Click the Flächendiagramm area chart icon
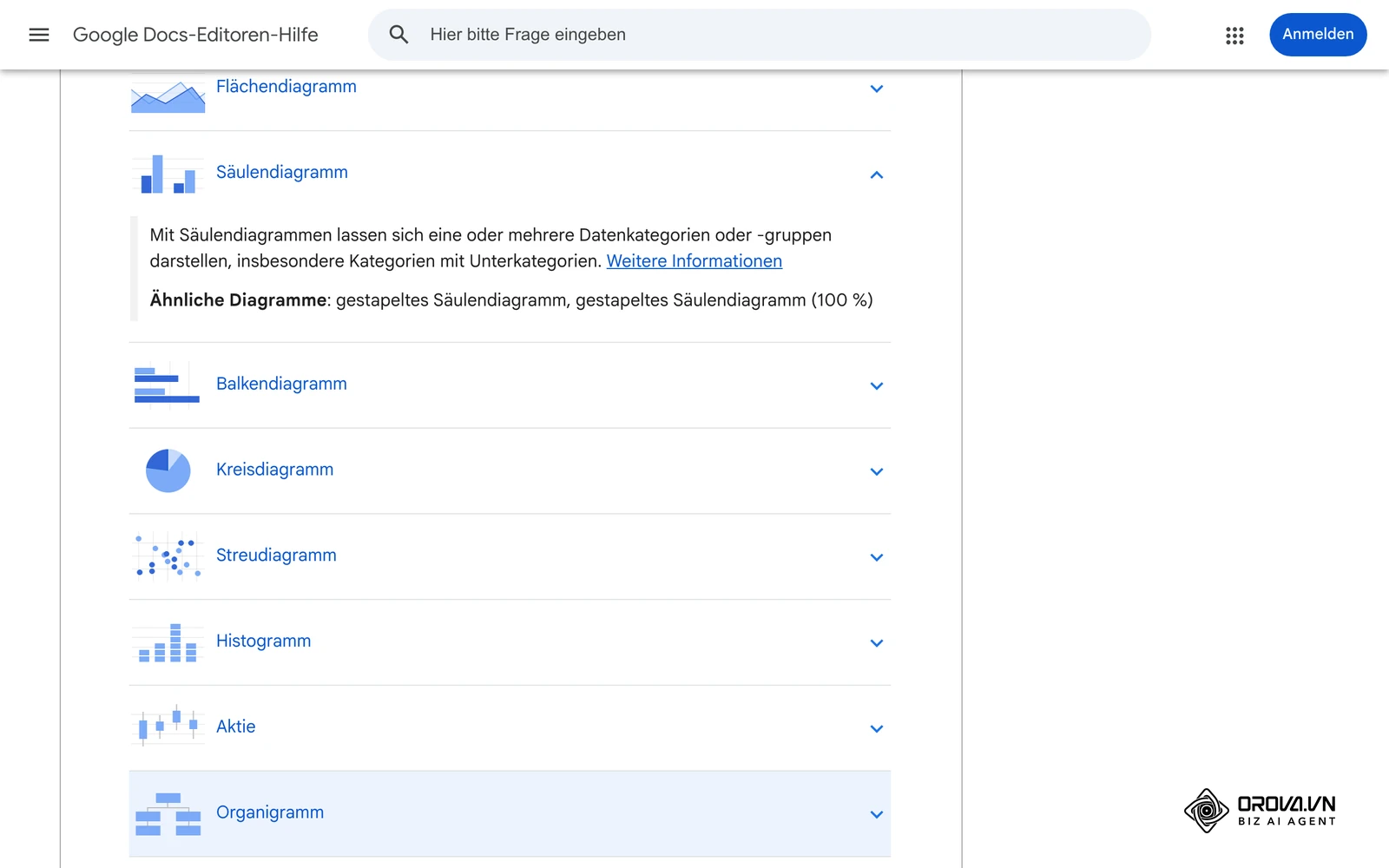This screenshot has height=868, width=1389. 168,96
